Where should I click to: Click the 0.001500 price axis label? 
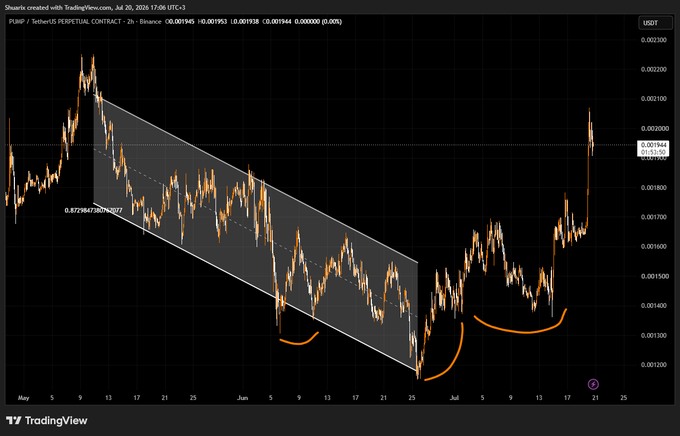(654, 276)
